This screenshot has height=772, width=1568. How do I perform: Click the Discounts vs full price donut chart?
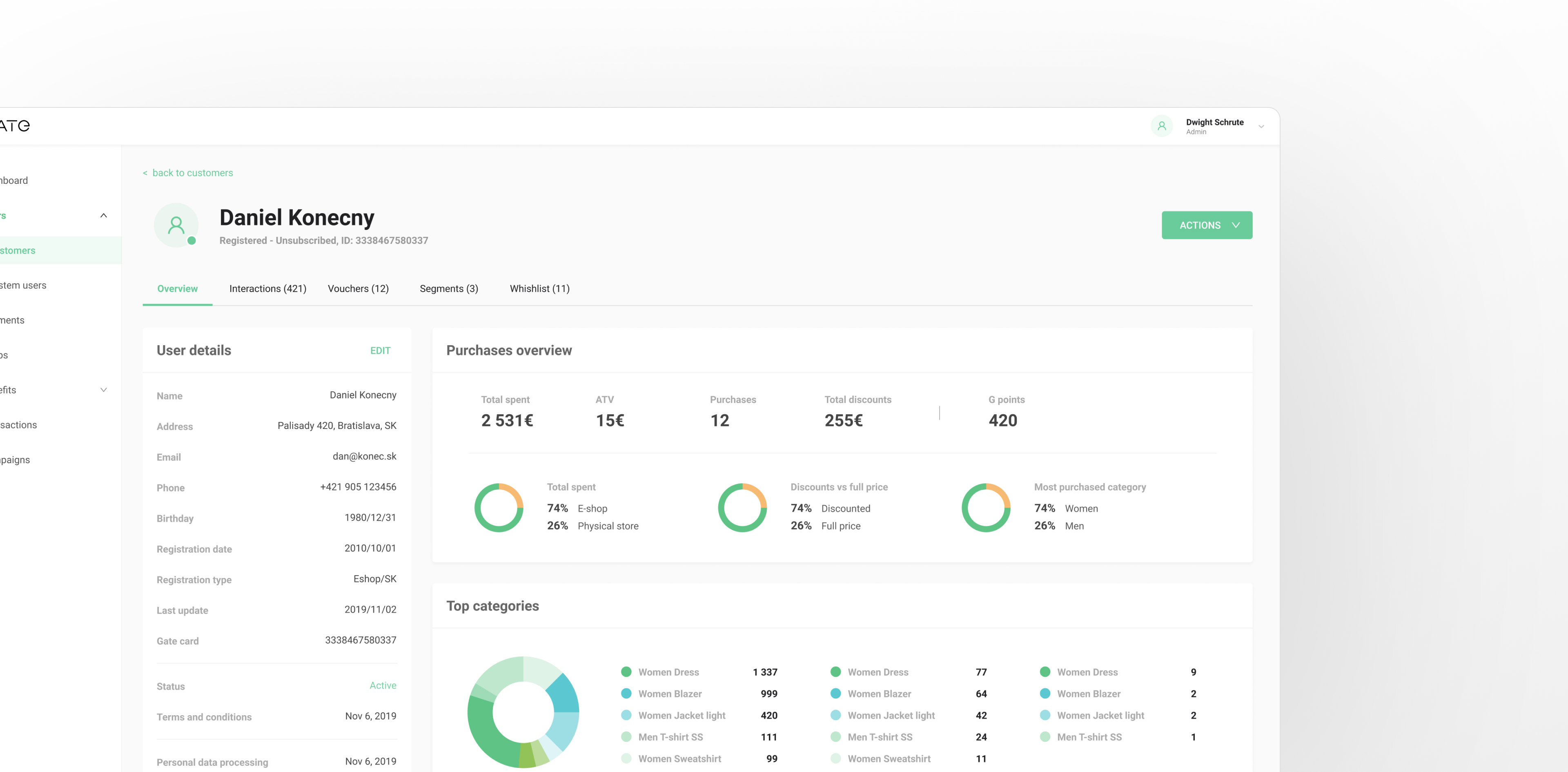(x=742, y=507)
